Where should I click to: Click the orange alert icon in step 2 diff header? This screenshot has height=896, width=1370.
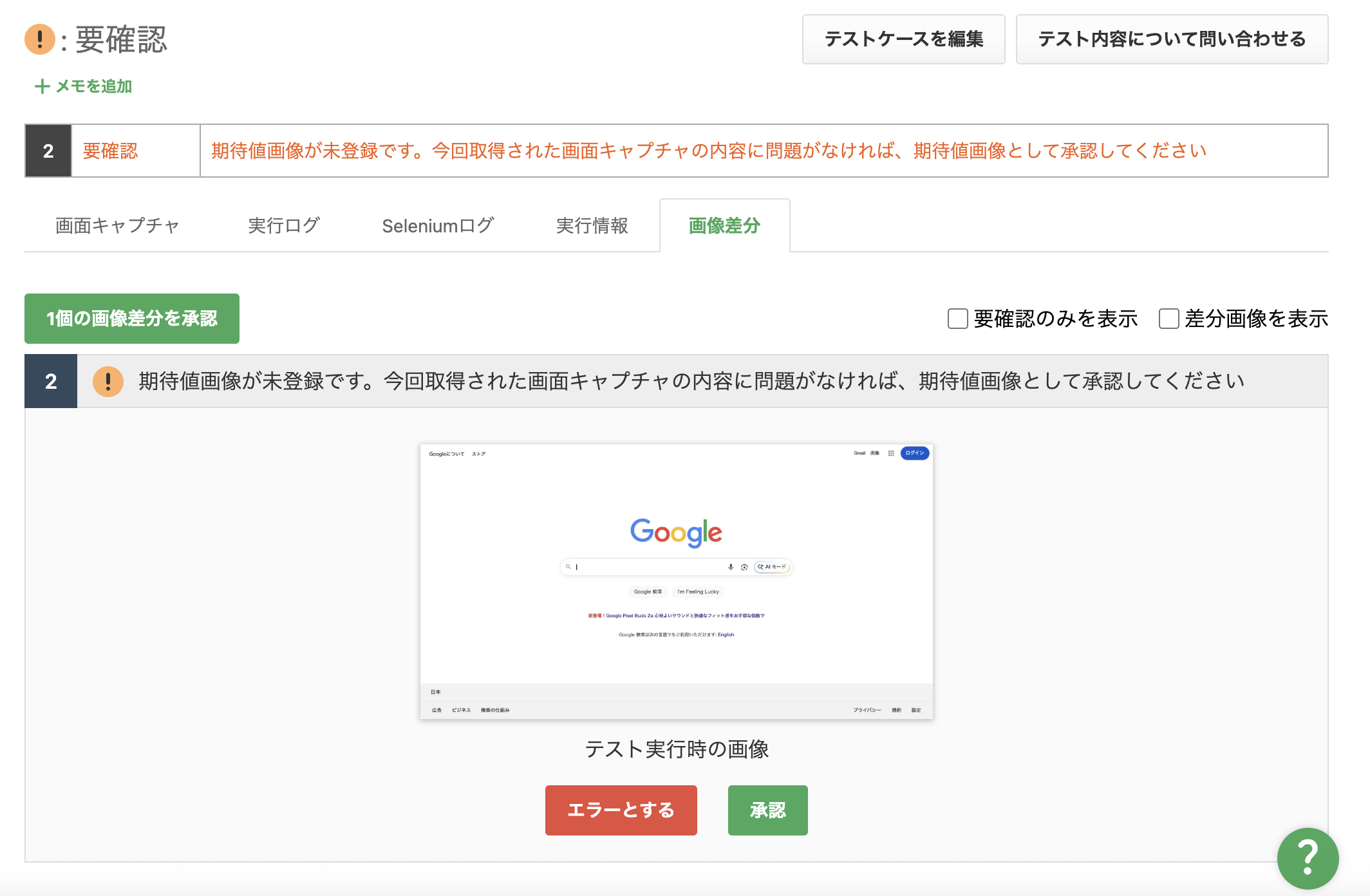tap(108, 381)
